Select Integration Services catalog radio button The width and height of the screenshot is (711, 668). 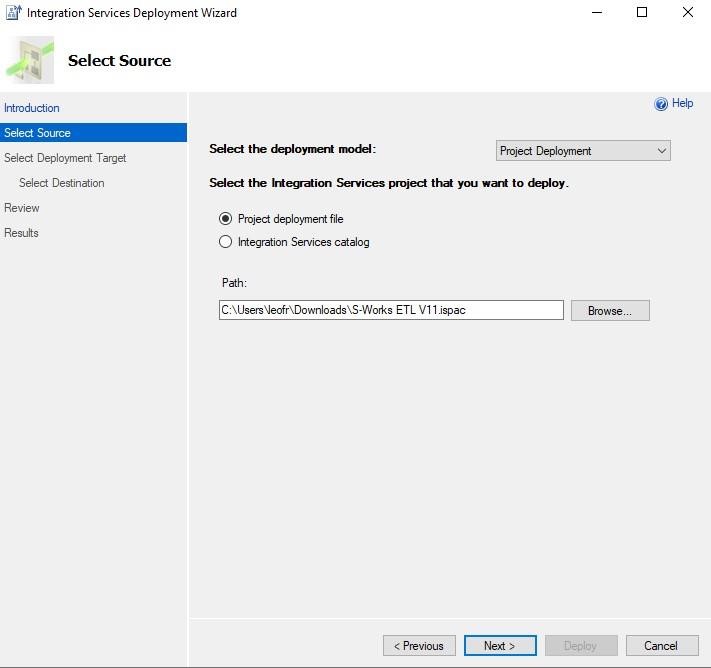[225, 242]
